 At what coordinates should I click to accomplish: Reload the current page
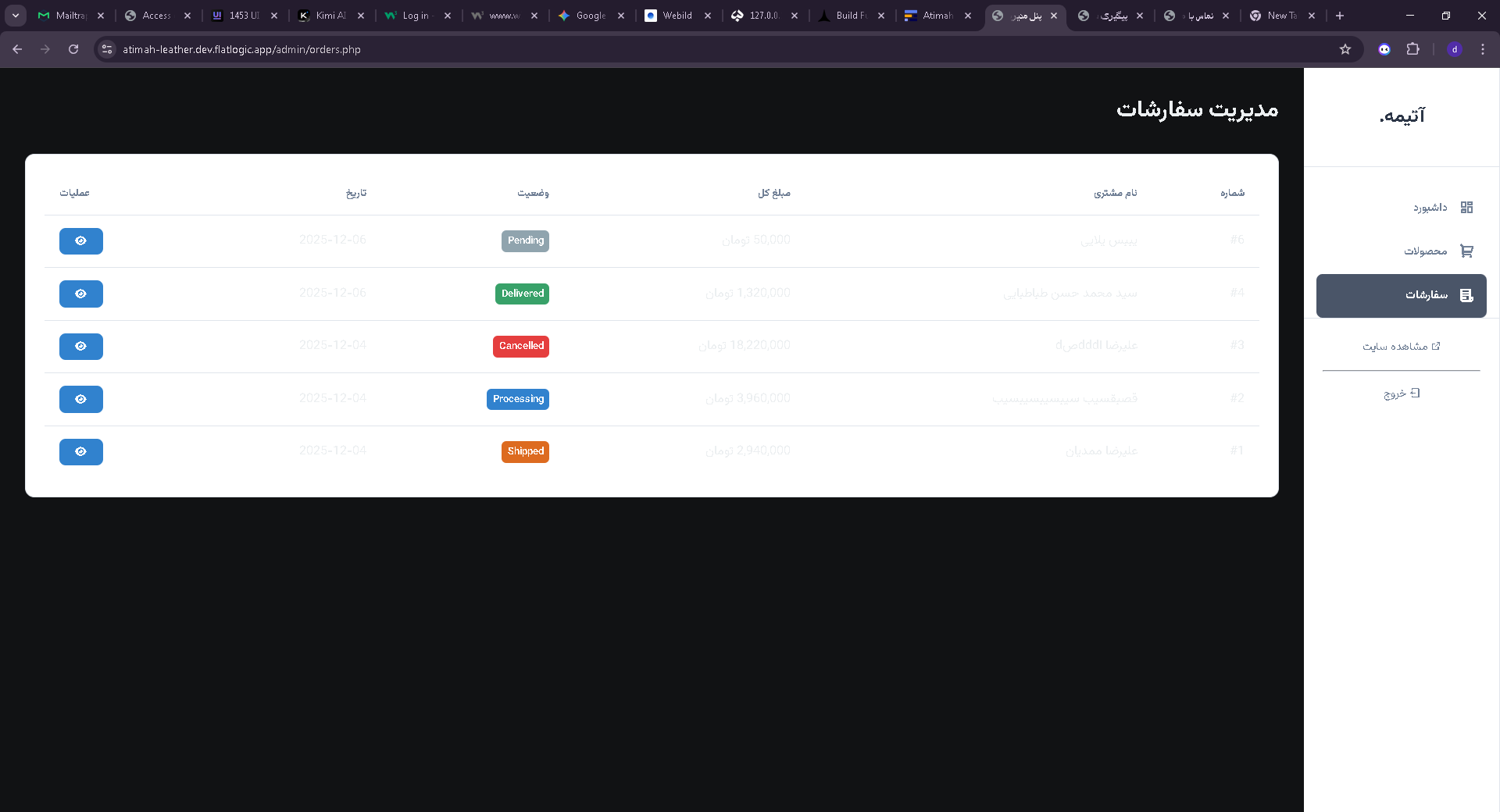click(73, 49)
